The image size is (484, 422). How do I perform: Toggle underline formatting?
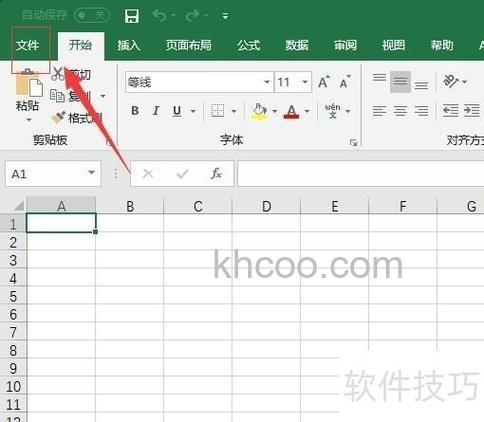pos(177,111)
